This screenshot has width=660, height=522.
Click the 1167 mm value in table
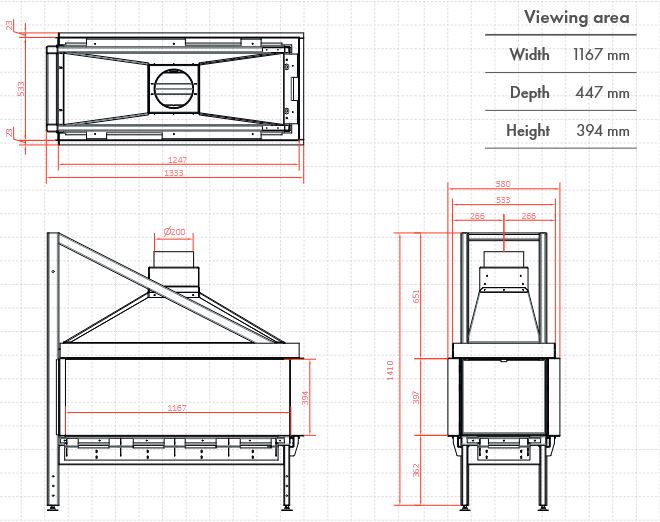[602, 54]
